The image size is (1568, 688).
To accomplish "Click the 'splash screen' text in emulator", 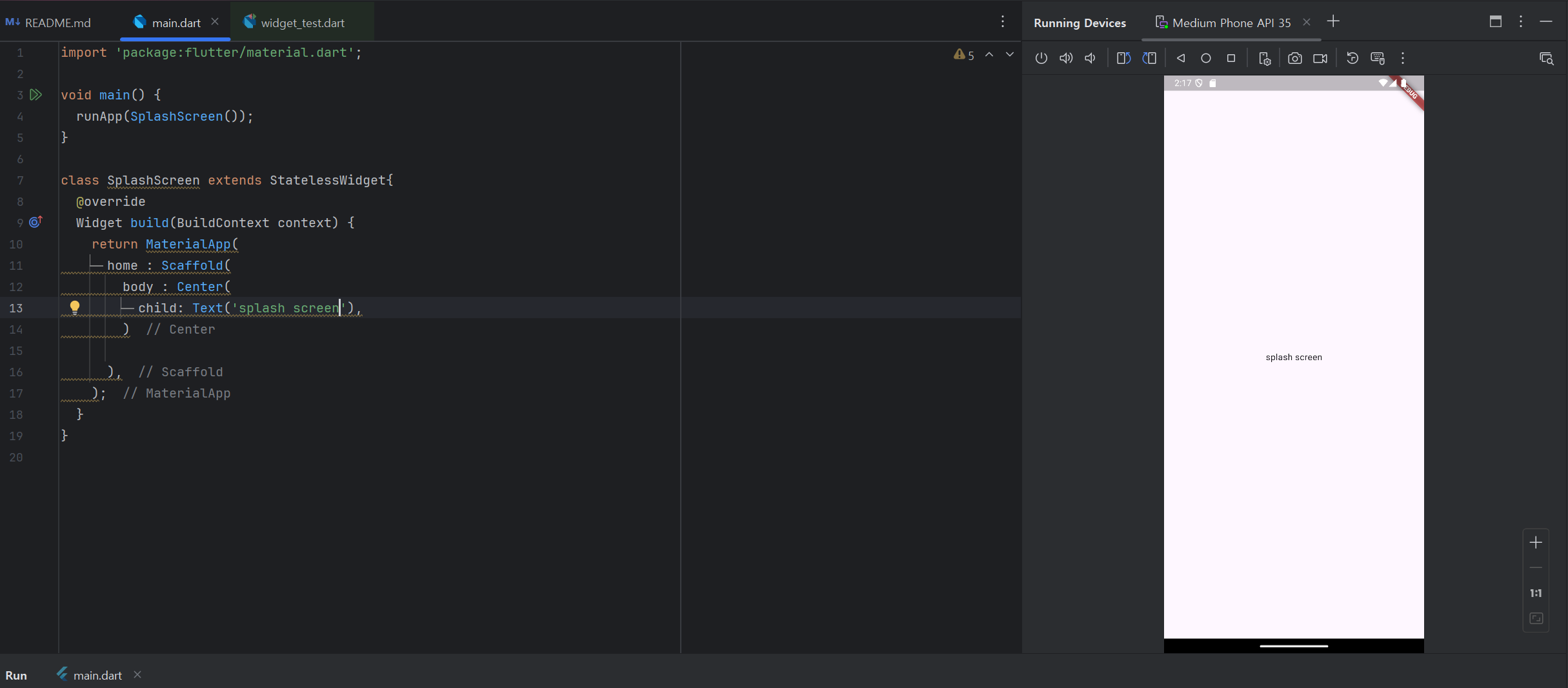I will pyautogui.click(x=1294, y=357).
